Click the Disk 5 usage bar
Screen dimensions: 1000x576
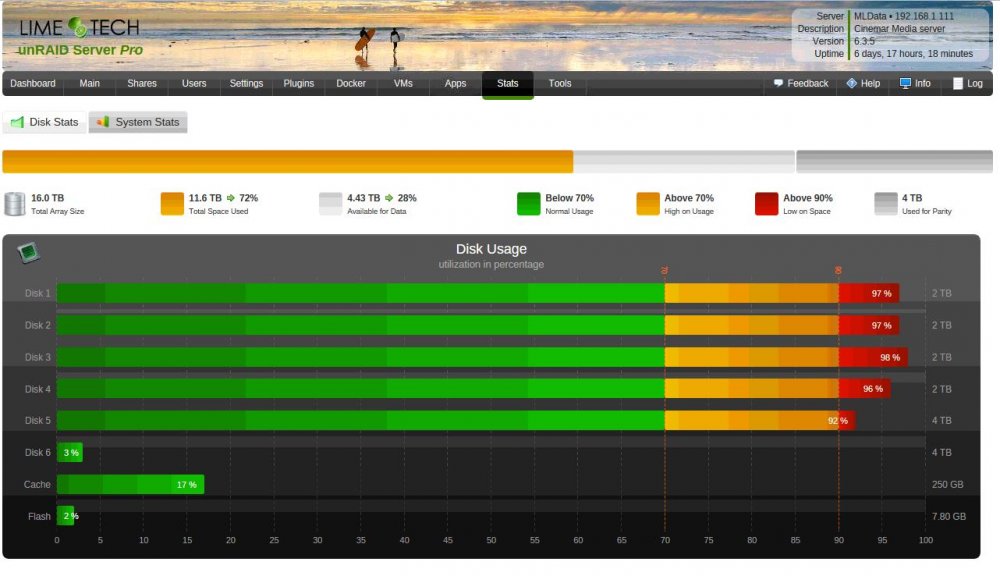point(456,420)
